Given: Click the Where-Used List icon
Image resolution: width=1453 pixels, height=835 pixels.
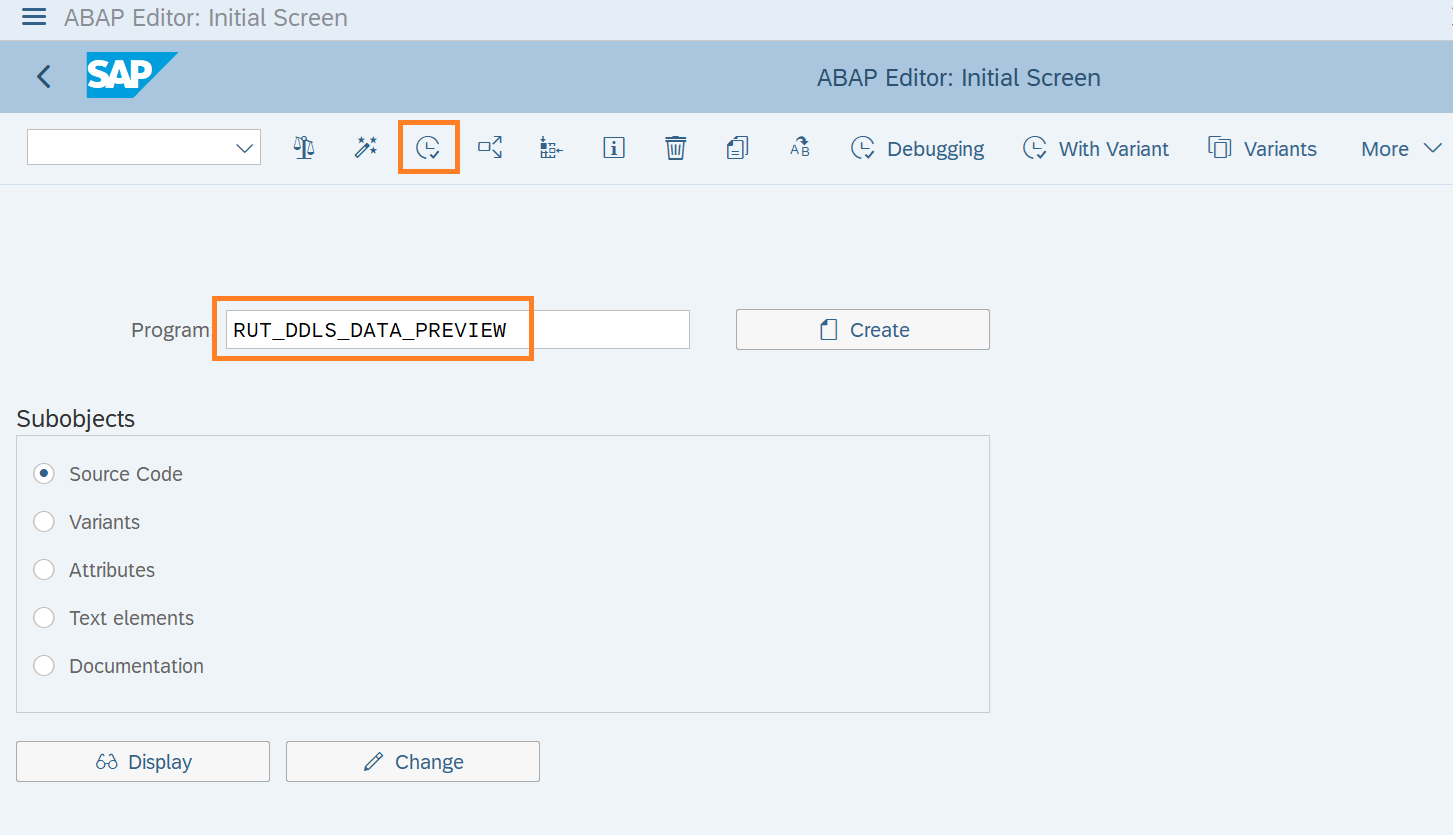Looking at the screenshot, I should coord(490,148).
